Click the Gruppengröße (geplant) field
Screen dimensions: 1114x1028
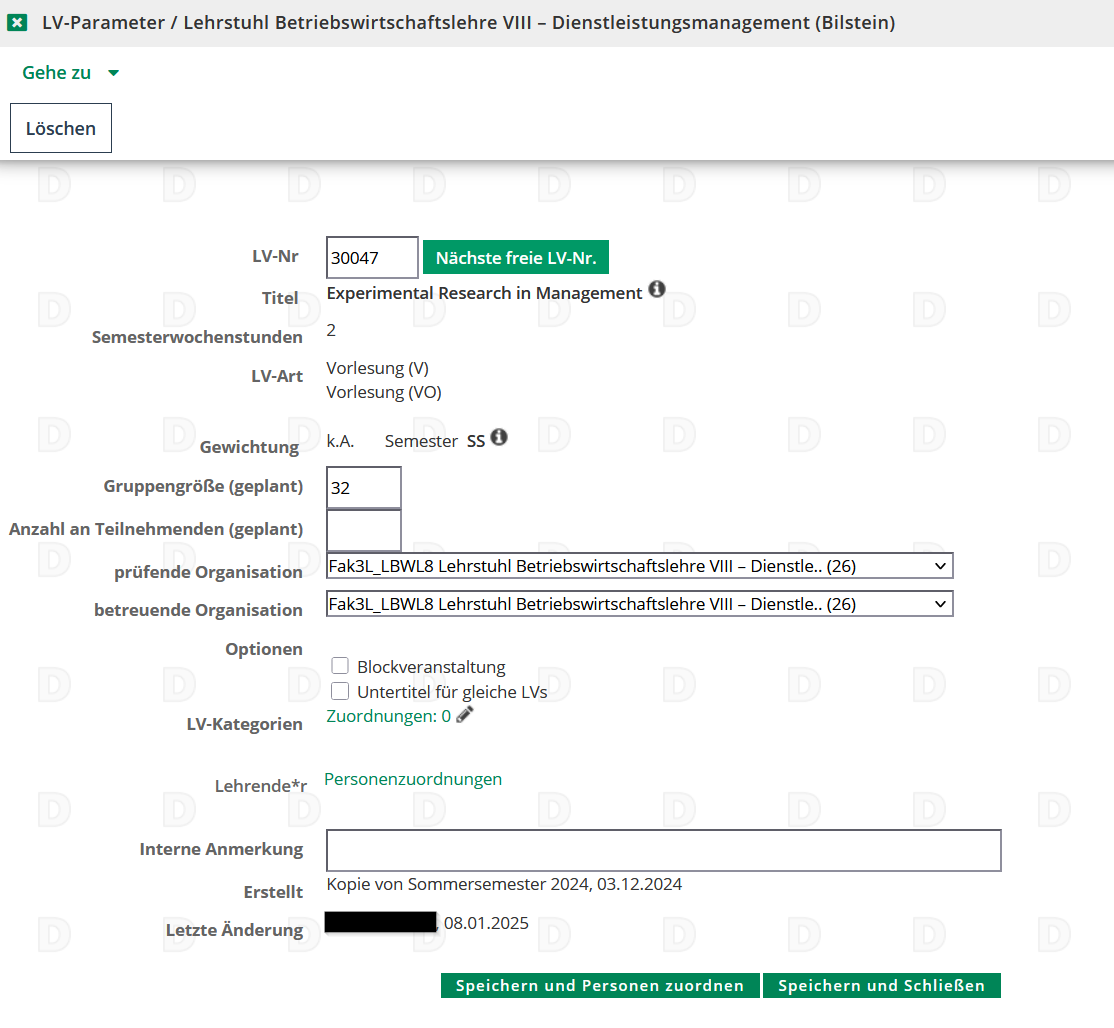point(363,488)
